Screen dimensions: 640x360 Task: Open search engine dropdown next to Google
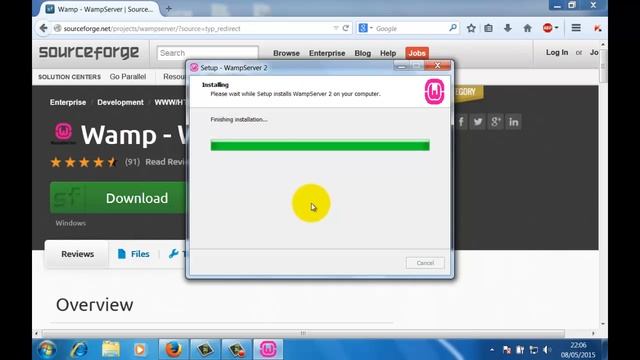tap(371, 28)
